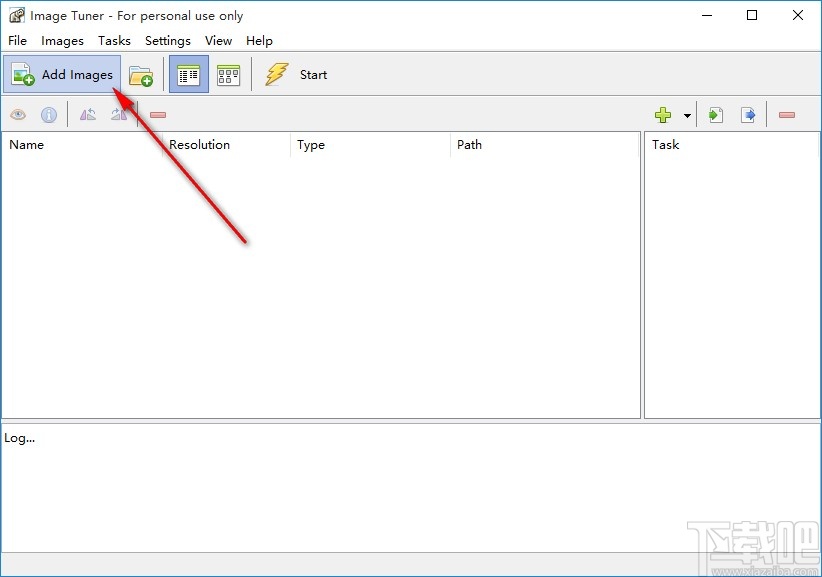Switch to thumbnails view
The height and width of the screenshot is (577, 822).
[x=229, y=75]
